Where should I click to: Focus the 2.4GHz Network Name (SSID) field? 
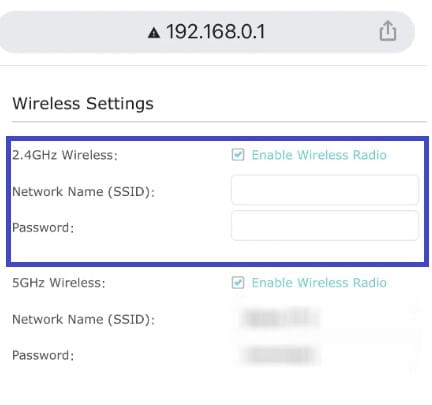click(325, 190)
